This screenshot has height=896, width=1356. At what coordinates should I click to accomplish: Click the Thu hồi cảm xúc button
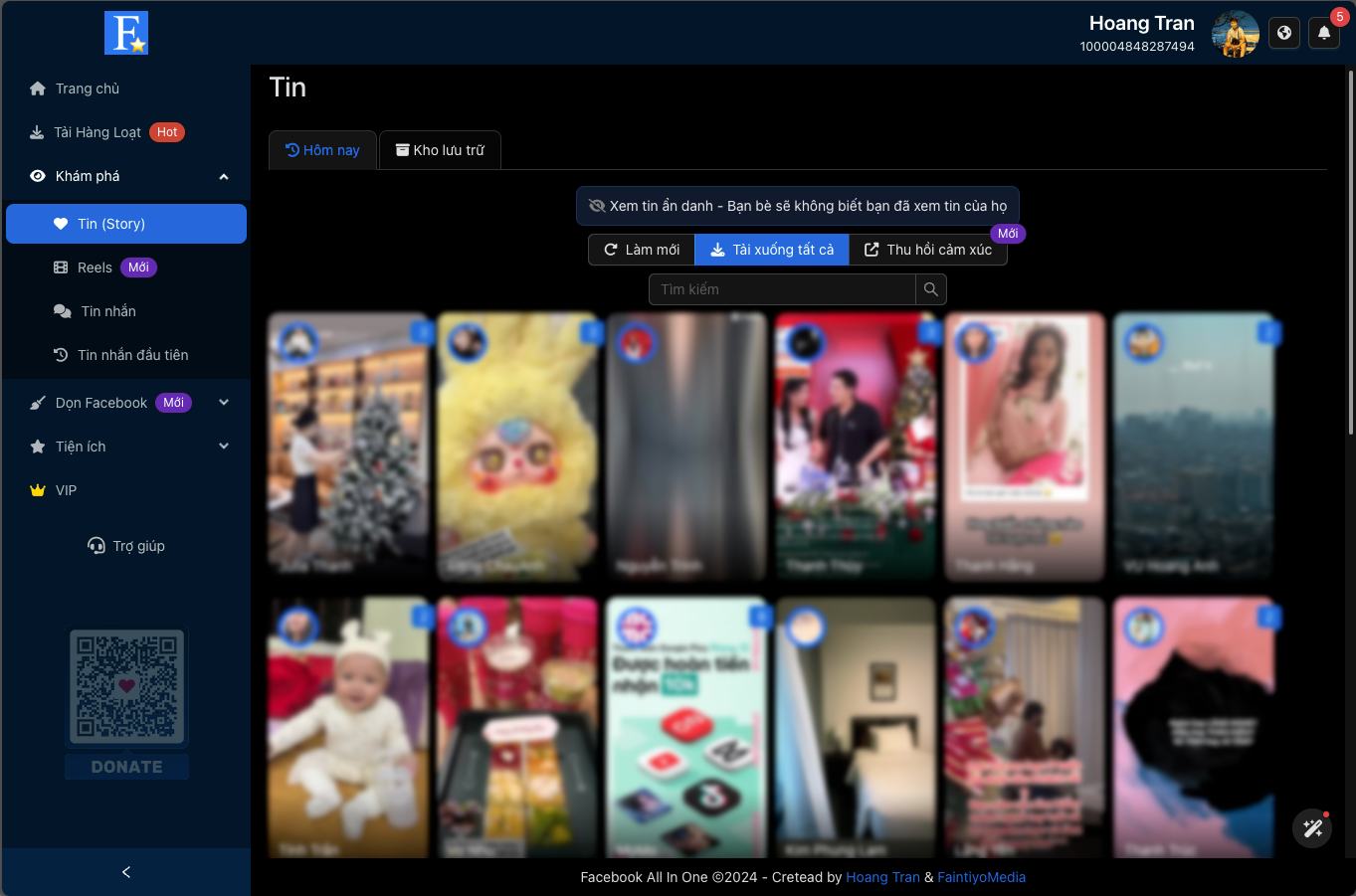coord(928,250)
